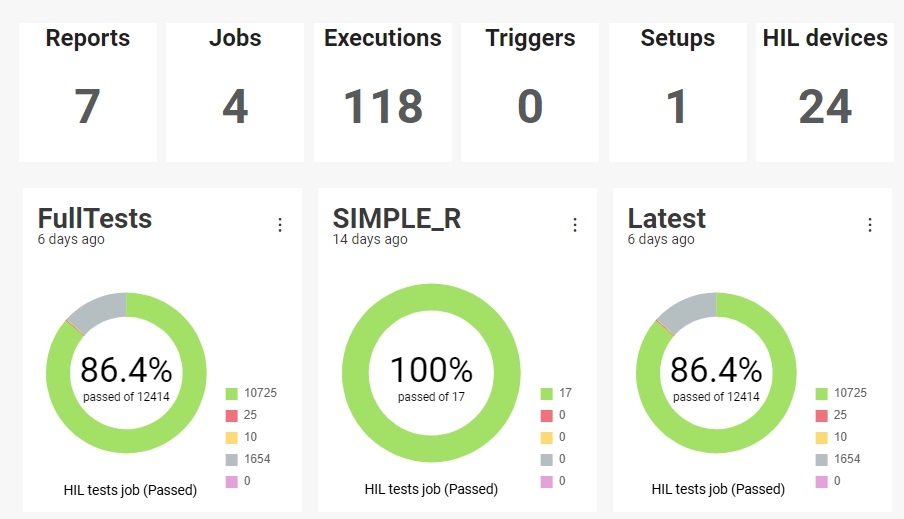Screen dimensions: 904x519
Task: Open the SIMPLE_R card three-dot menu
Action: click(x=575, y=225)
